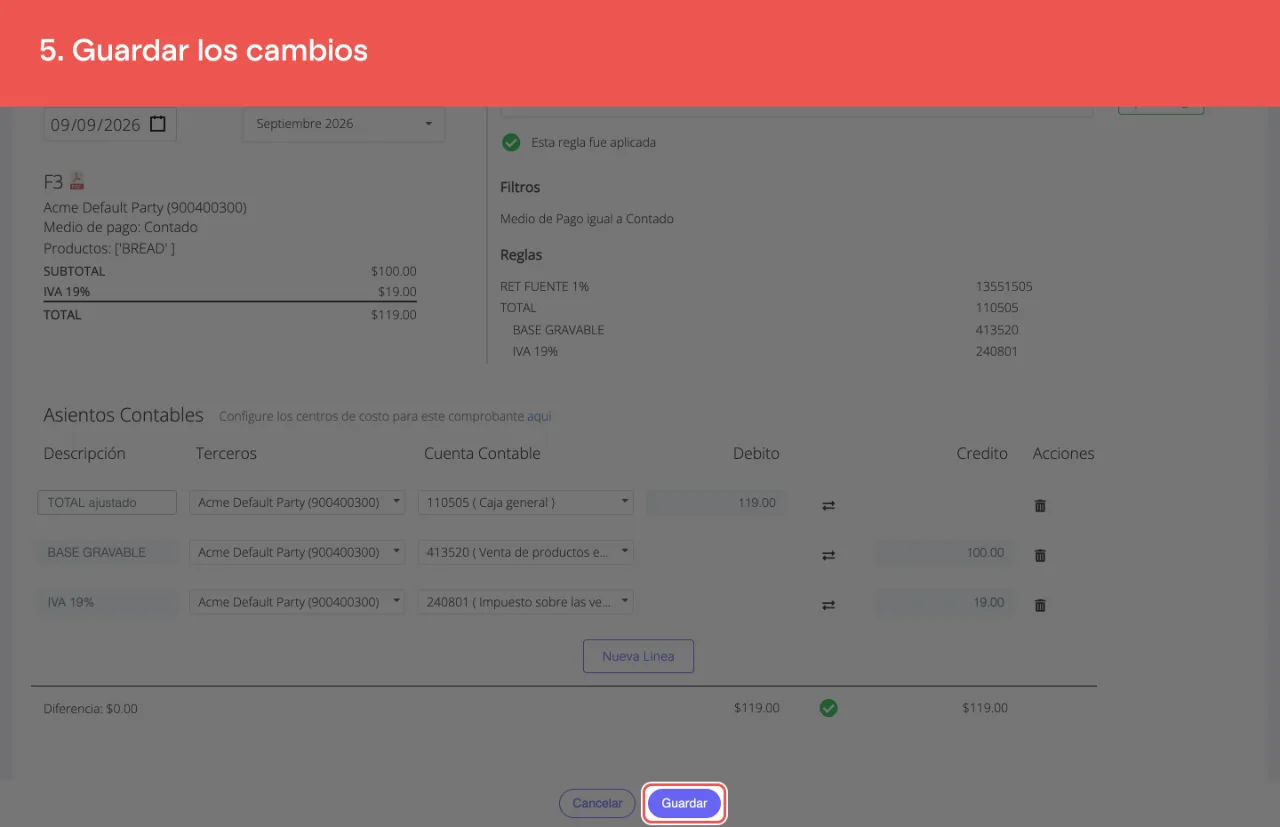Screen dimensions: 1280x827
Task: Open Terceros dropdown on IVA 19% row
Action: [x=297, y=602]
